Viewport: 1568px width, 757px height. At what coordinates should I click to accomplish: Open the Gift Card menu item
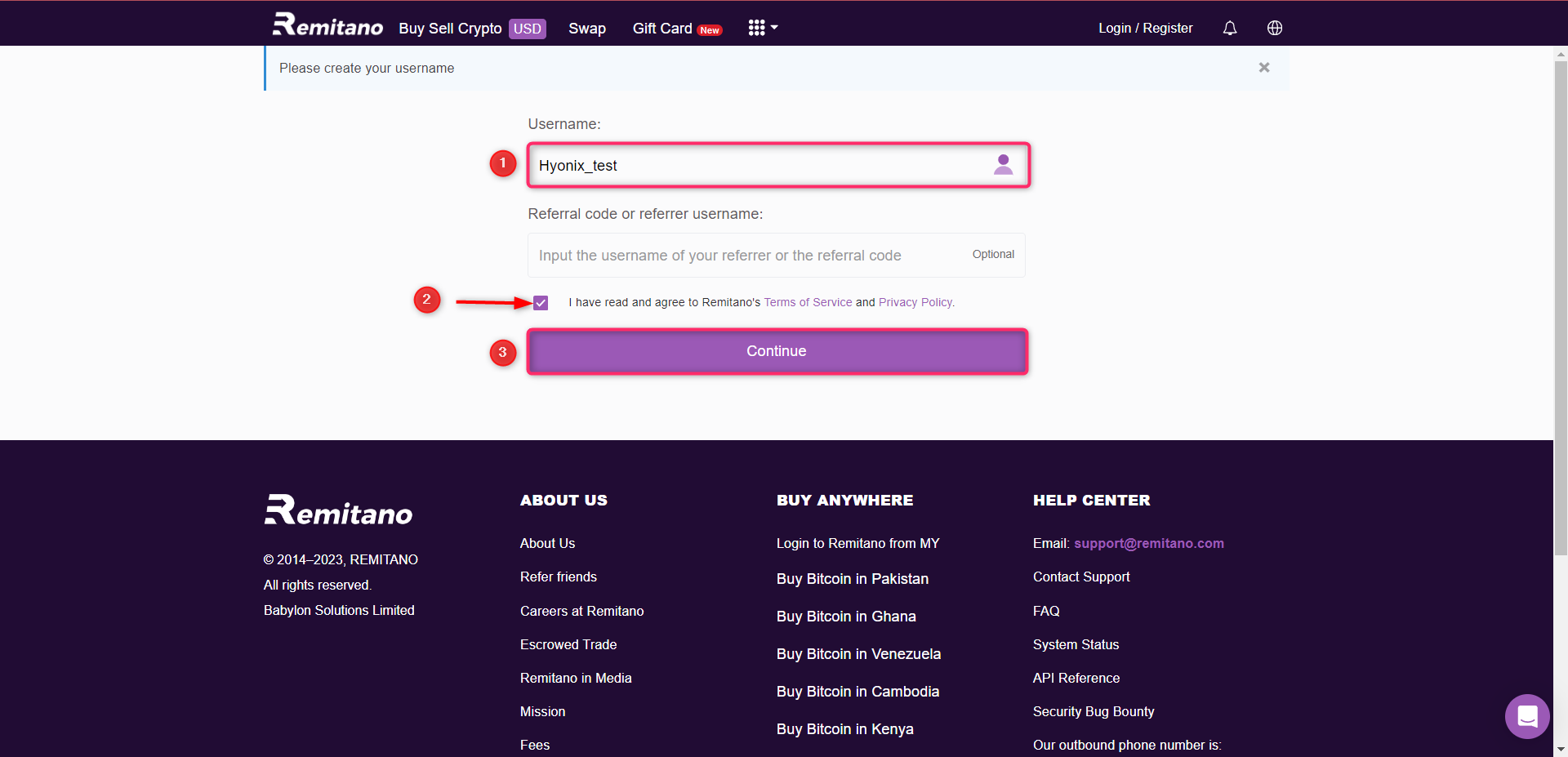click(x=661, y=29)
